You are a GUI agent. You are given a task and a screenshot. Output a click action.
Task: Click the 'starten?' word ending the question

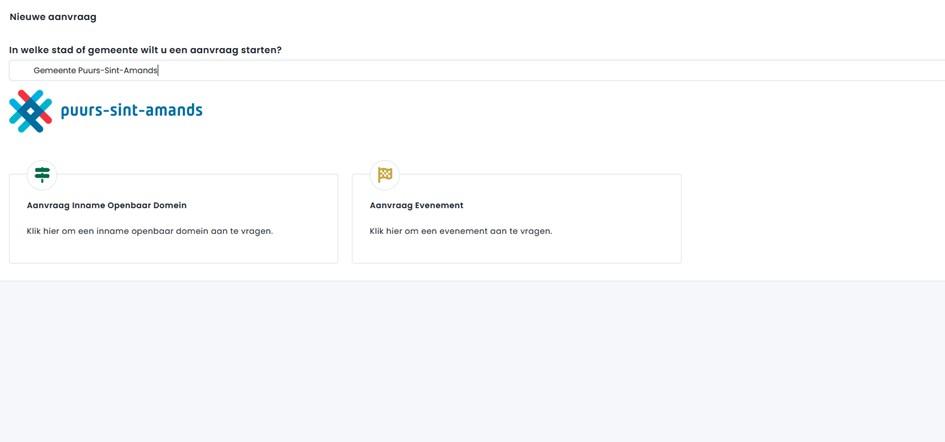[259, 50]
